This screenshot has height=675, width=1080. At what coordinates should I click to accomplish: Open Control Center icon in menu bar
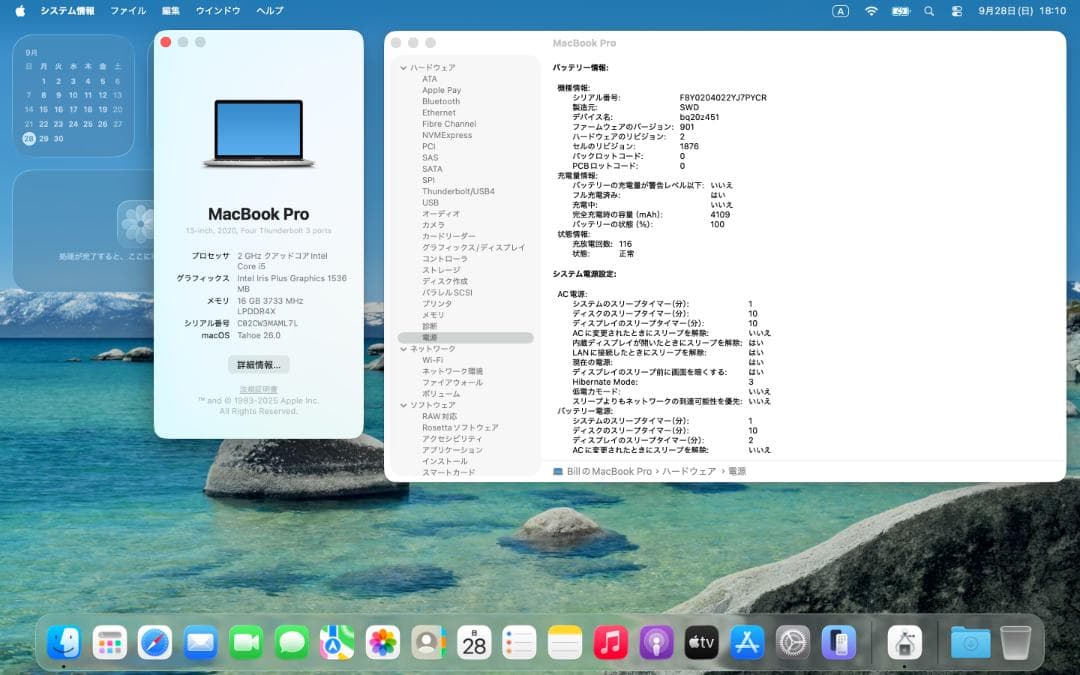957,11
